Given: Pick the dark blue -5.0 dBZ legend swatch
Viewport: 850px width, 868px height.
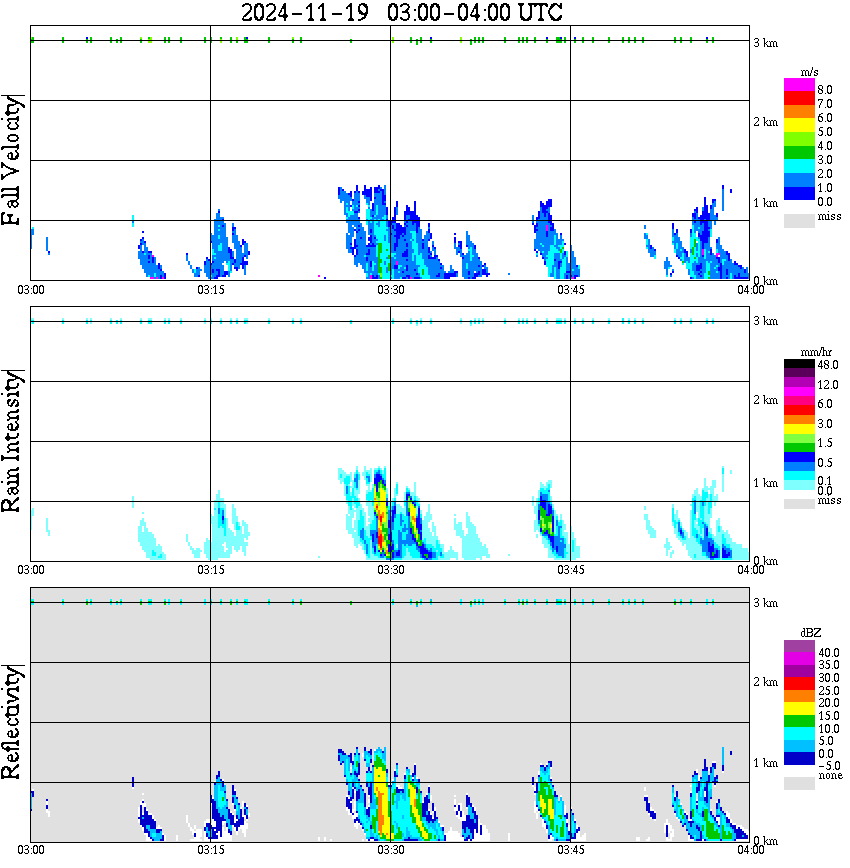Looking at the screenshot, I should 799,758.
